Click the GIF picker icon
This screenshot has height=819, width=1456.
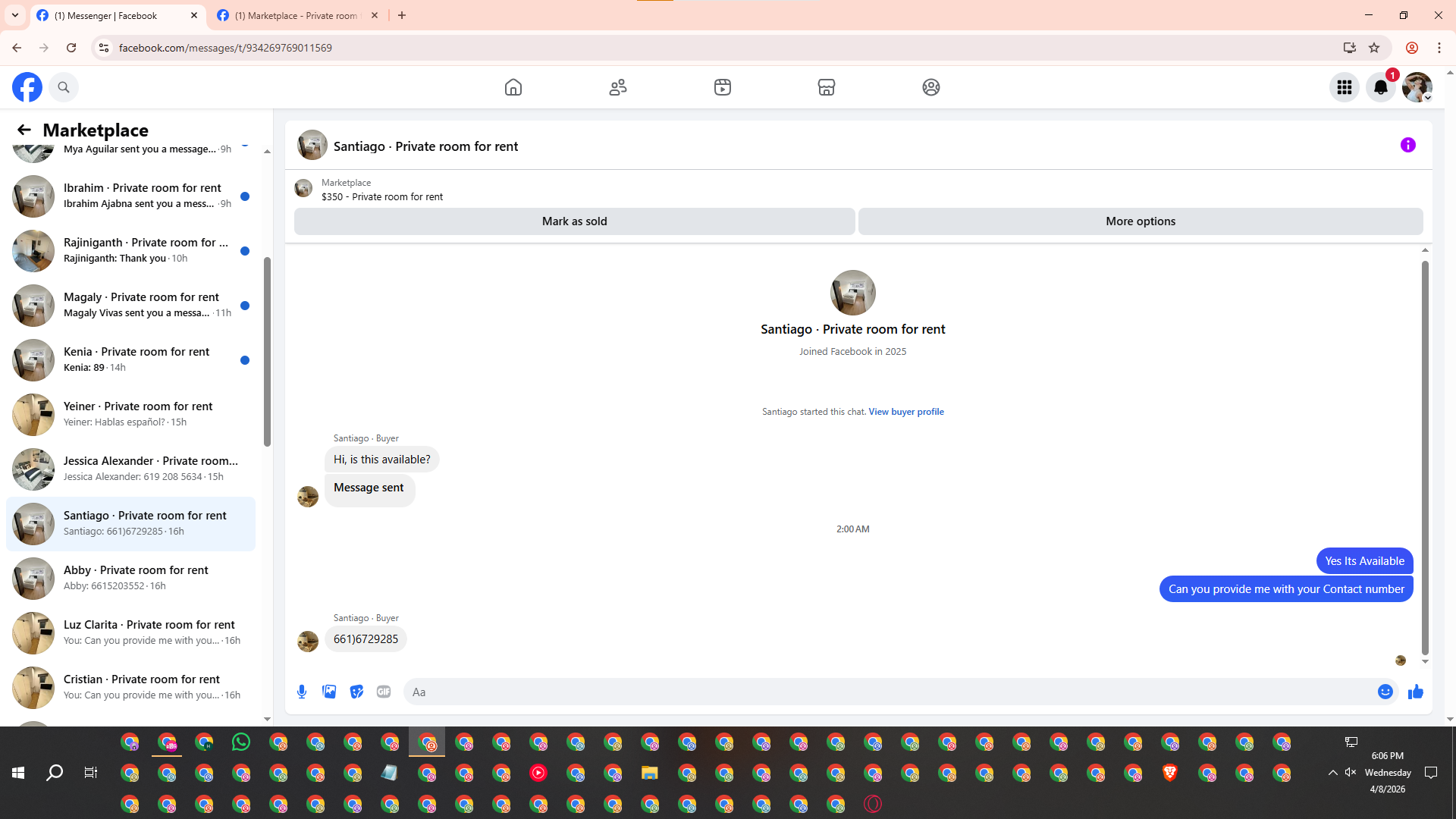[384, 692]
